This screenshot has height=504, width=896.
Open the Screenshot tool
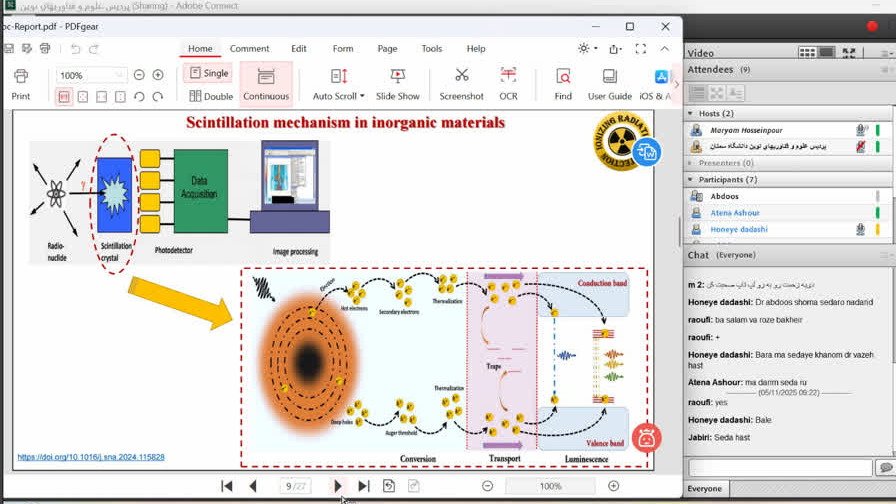tap(461, 84)
